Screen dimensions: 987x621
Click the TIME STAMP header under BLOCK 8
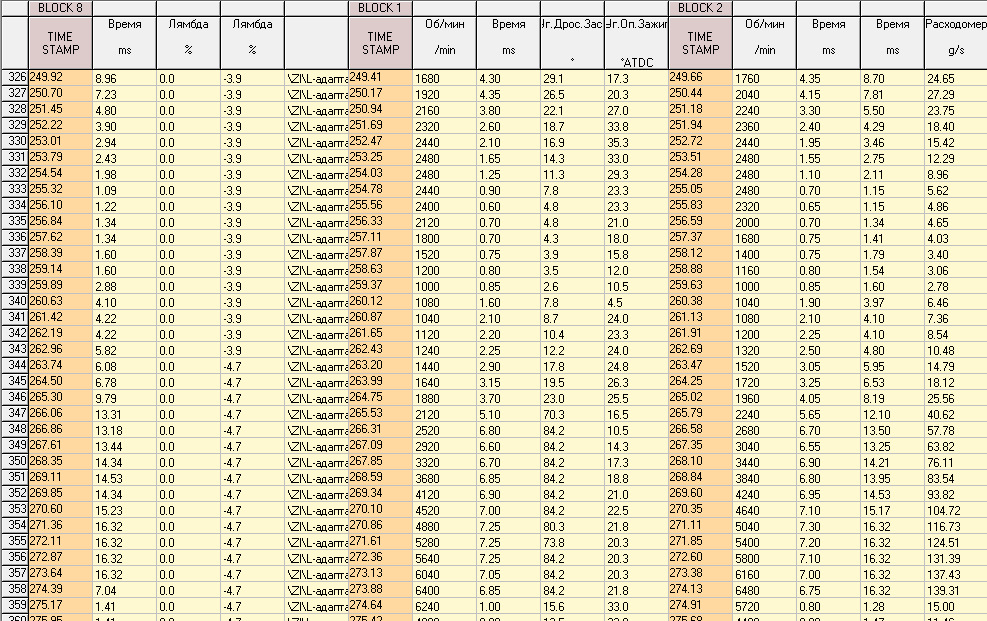click(x=60, y=43)
